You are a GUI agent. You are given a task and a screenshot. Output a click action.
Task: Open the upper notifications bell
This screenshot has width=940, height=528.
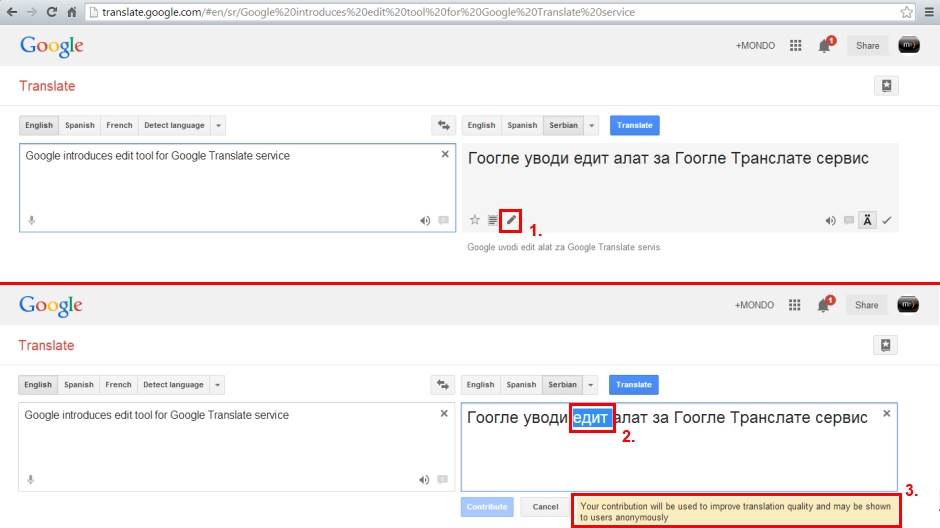(825, 45)
